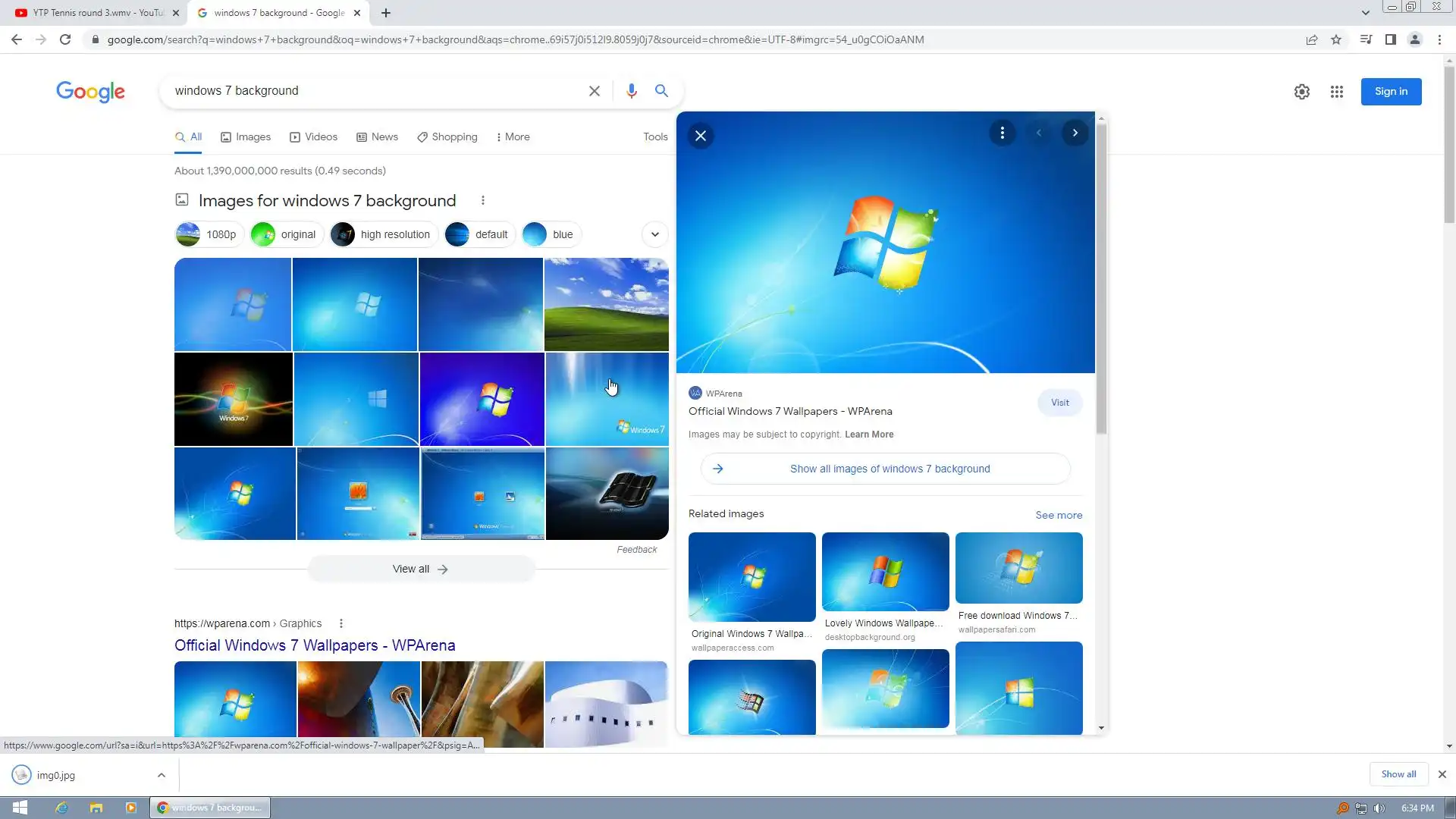Viewport: 1456px width, 819px height.
Task: Go to next image in preview
Action: tap(1075, 133)
